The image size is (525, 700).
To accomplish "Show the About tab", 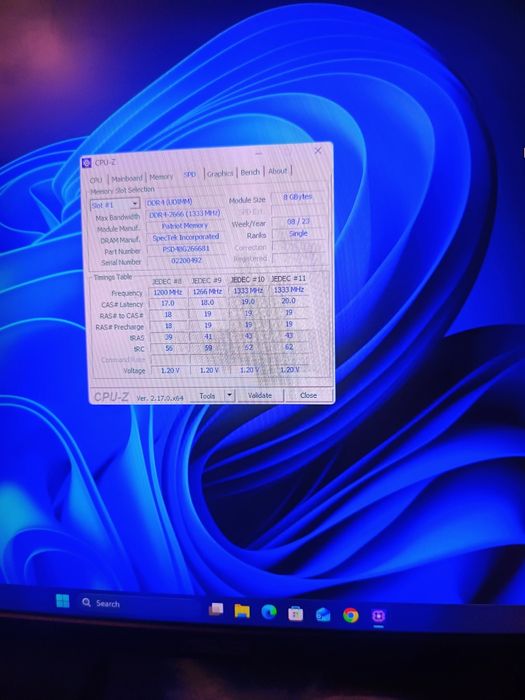I will pos(278,171).
